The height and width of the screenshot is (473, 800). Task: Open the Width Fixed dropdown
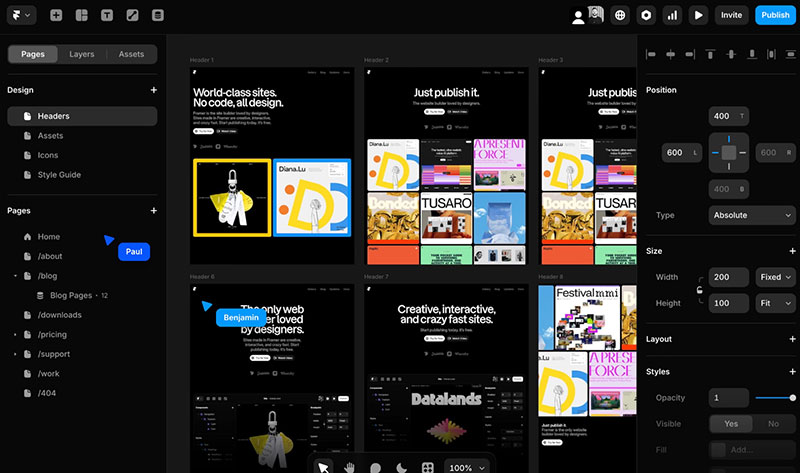pos(776,277)
